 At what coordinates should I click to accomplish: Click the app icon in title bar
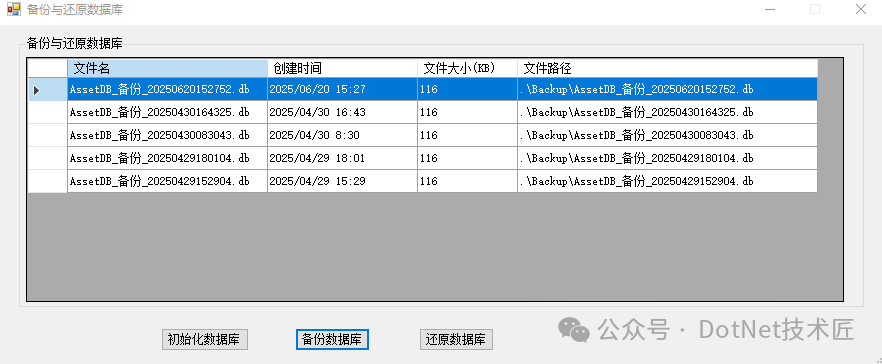pos(14,9)
